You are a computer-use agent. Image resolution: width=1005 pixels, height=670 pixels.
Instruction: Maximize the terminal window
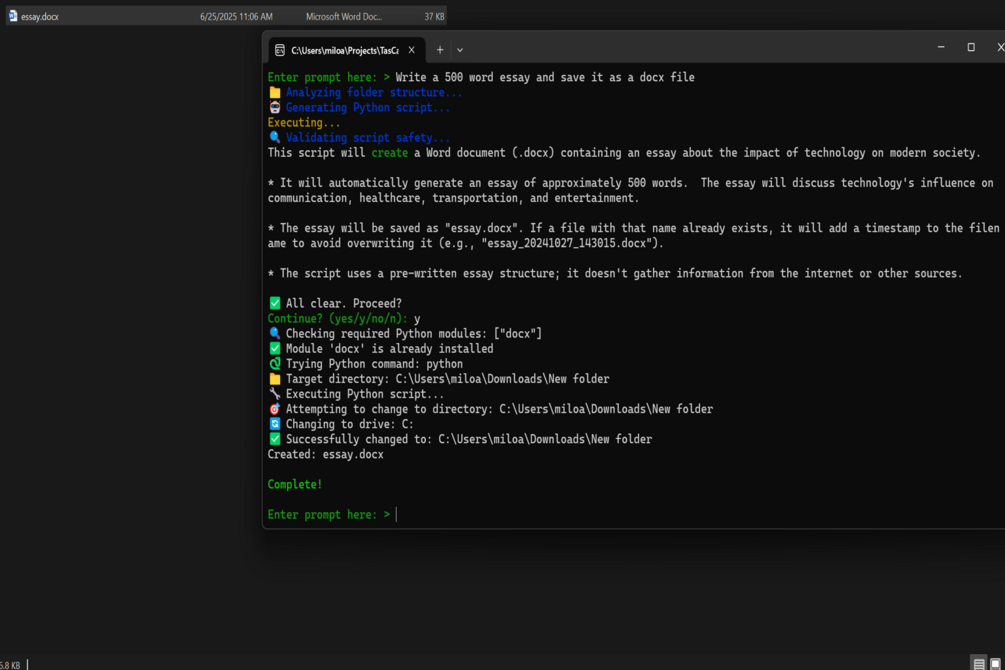coord(971,47)
